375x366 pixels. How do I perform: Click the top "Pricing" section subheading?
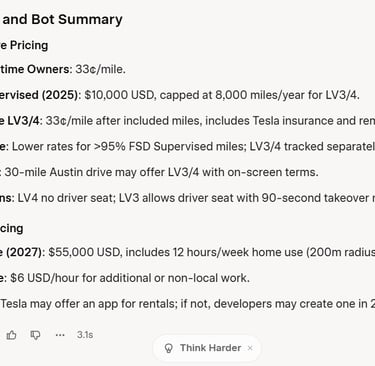24,45
